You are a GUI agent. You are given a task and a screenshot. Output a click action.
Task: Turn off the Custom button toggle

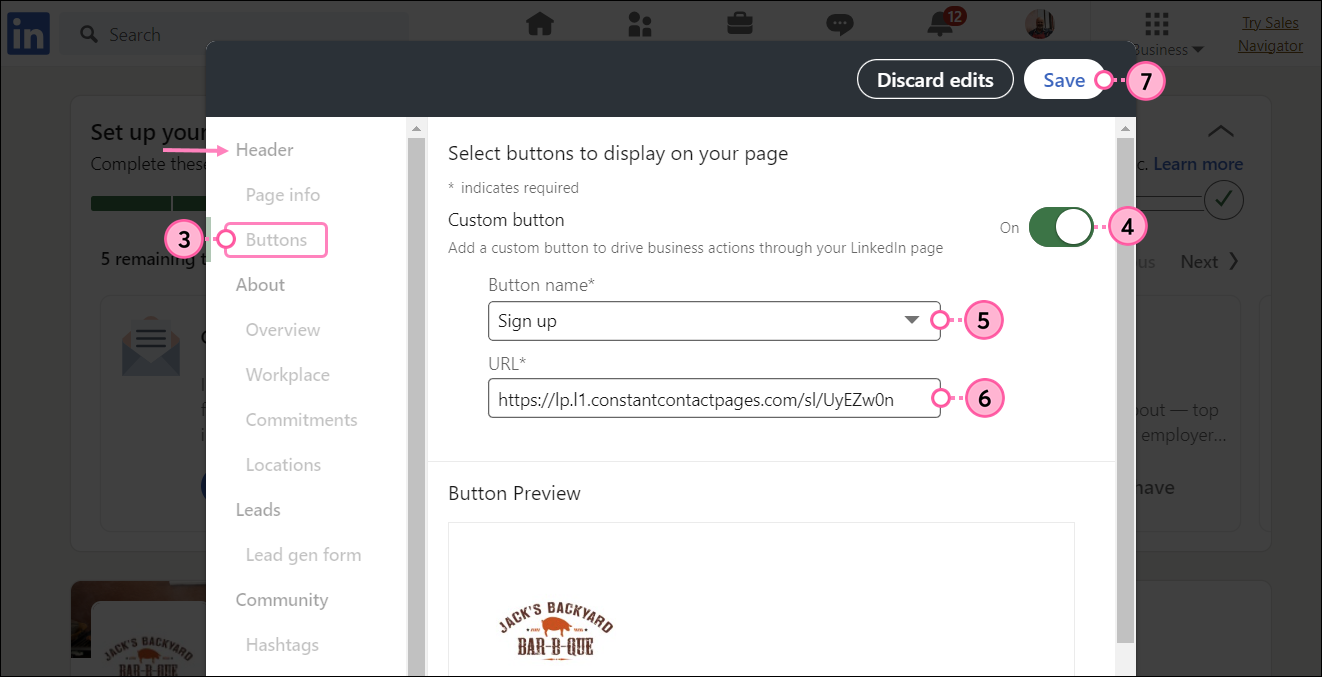[1061, 227]
